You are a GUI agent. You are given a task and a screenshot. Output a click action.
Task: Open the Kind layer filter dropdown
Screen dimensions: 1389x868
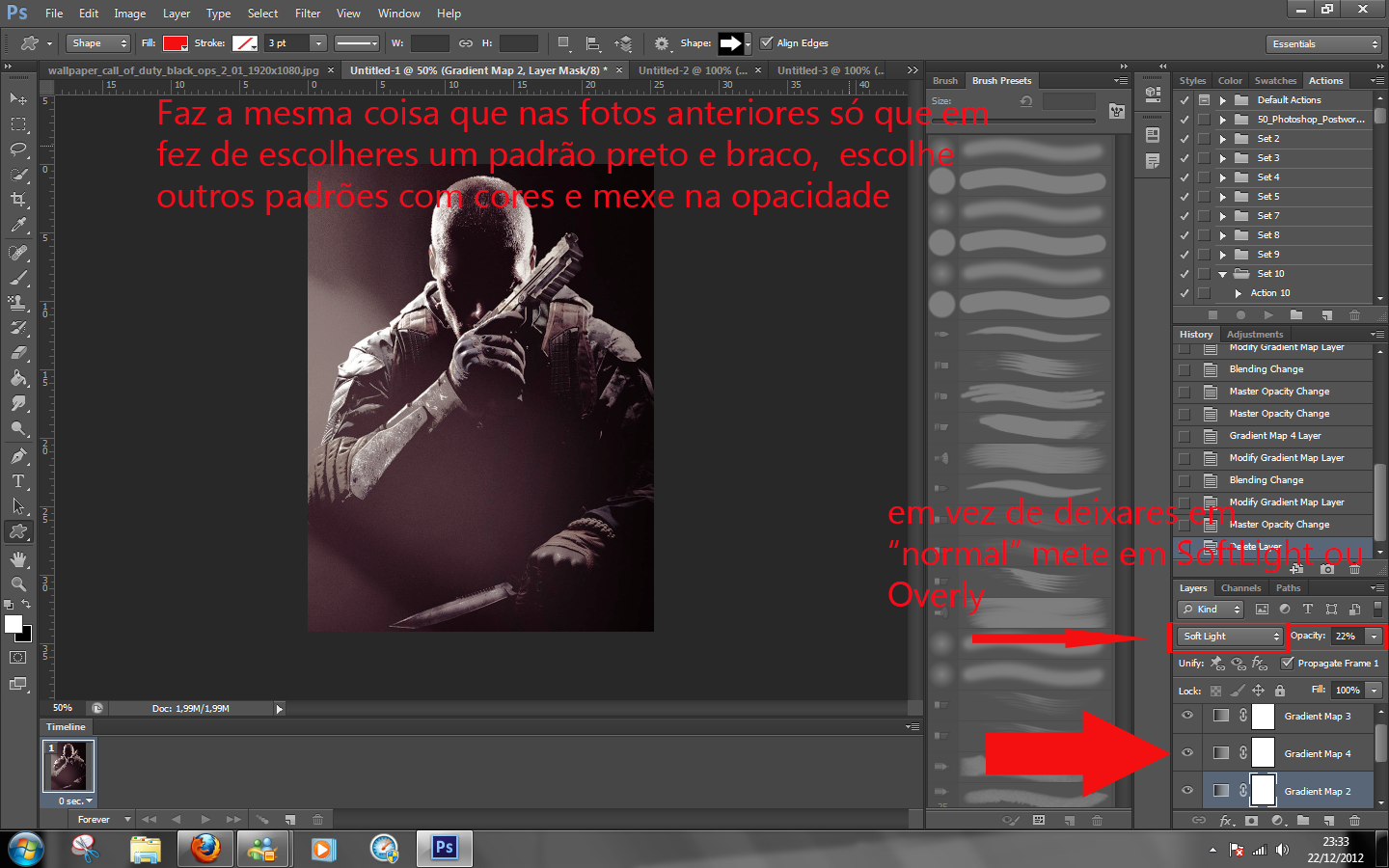point(1212,610)
